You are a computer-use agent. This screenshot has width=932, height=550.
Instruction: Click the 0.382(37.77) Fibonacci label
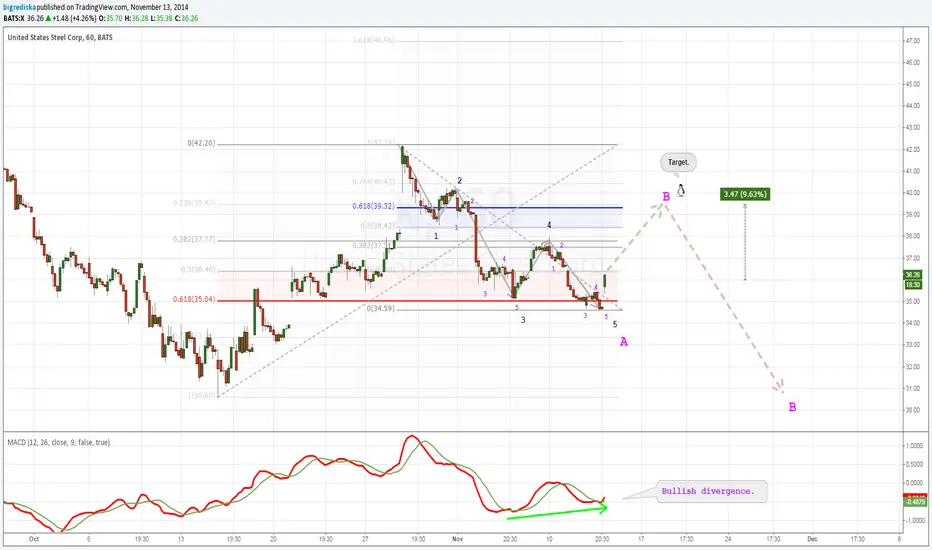click(194, 240)
